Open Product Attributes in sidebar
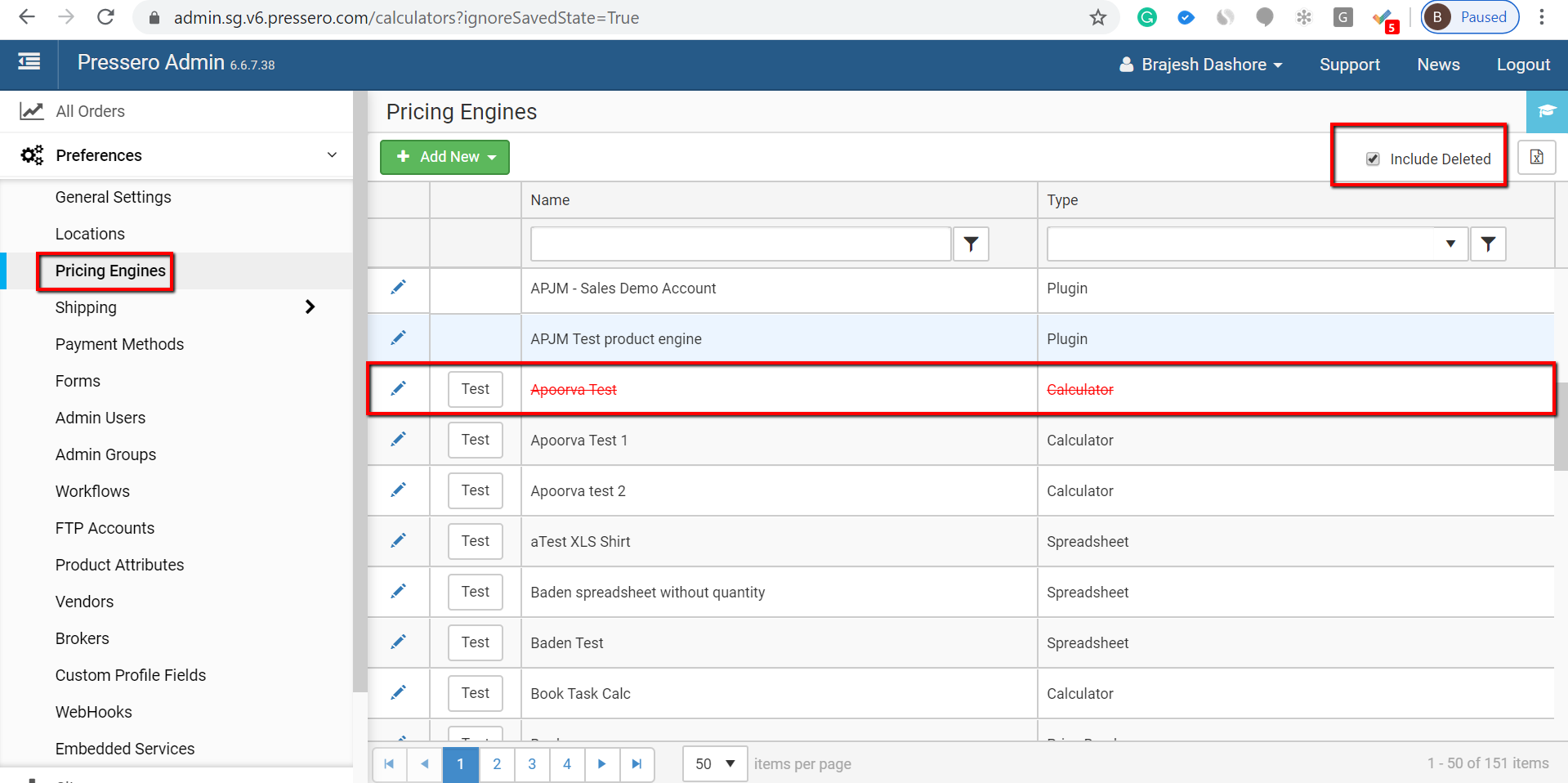 (119, 565)
